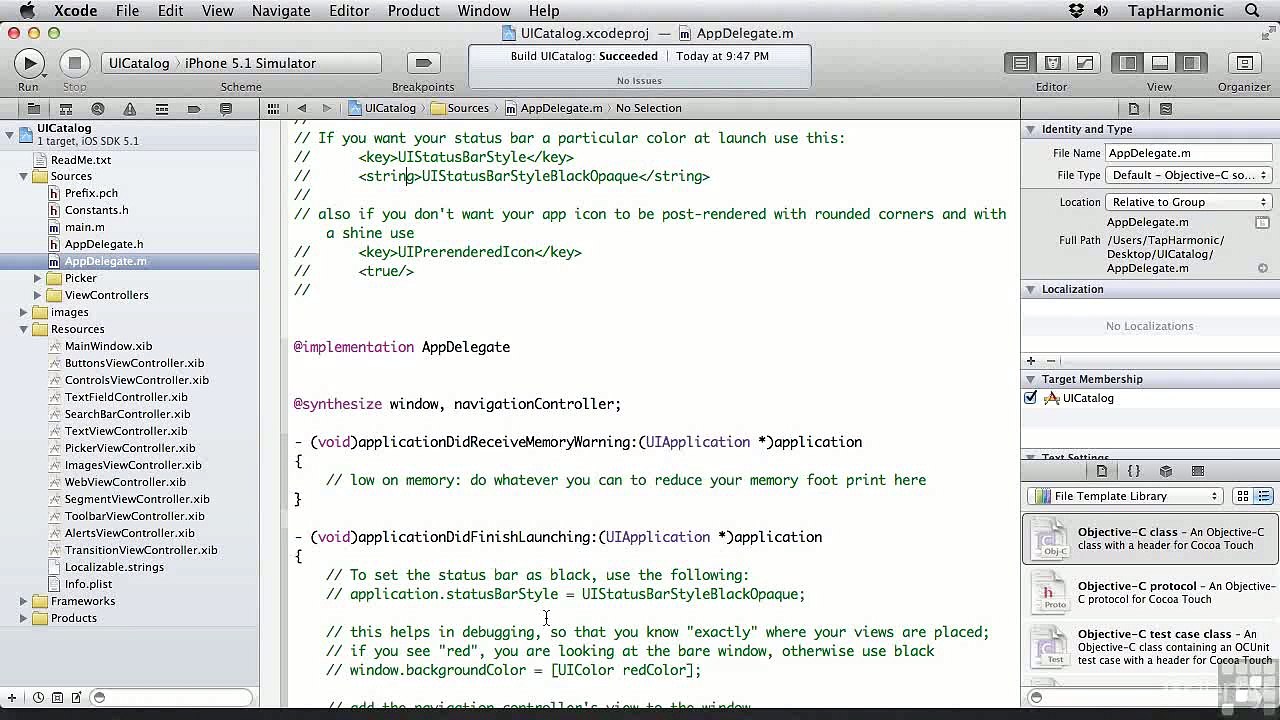Toggle the Utilities pane view button
This screenshot has width=1280, height=720.
(x=1192, y=63)
